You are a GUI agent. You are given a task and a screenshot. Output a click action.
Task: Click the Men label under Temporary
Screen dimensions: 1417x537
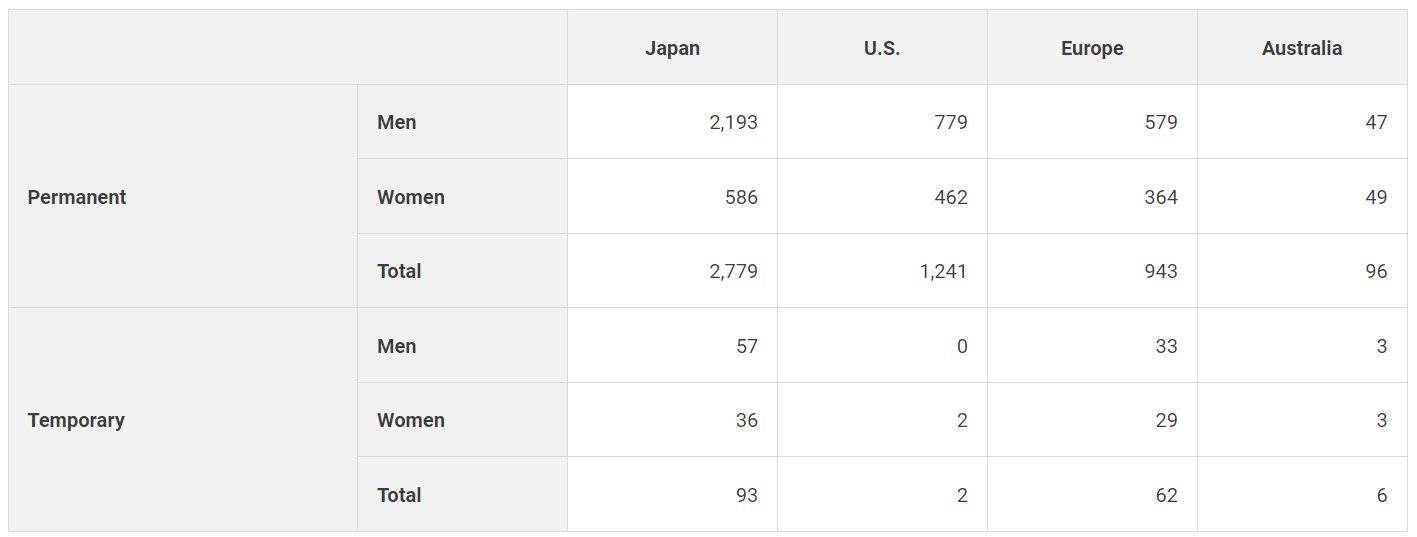[x=397, y=346]
